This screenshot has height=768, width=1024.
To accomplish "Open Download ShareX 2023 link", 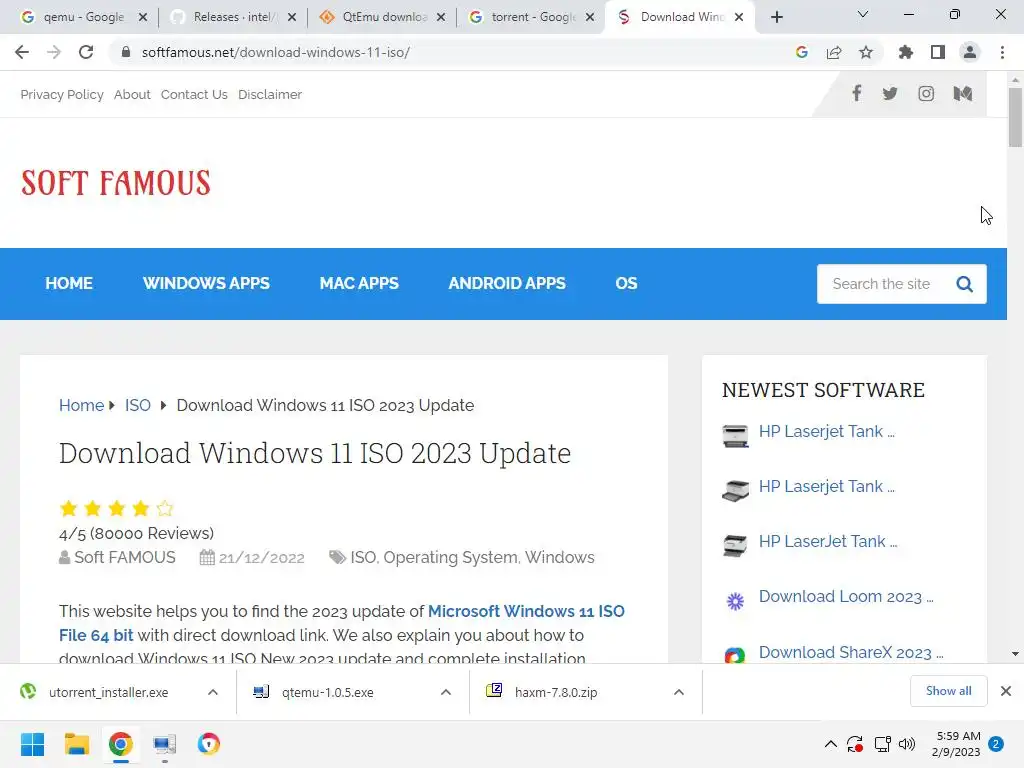I will click(851, 652).
